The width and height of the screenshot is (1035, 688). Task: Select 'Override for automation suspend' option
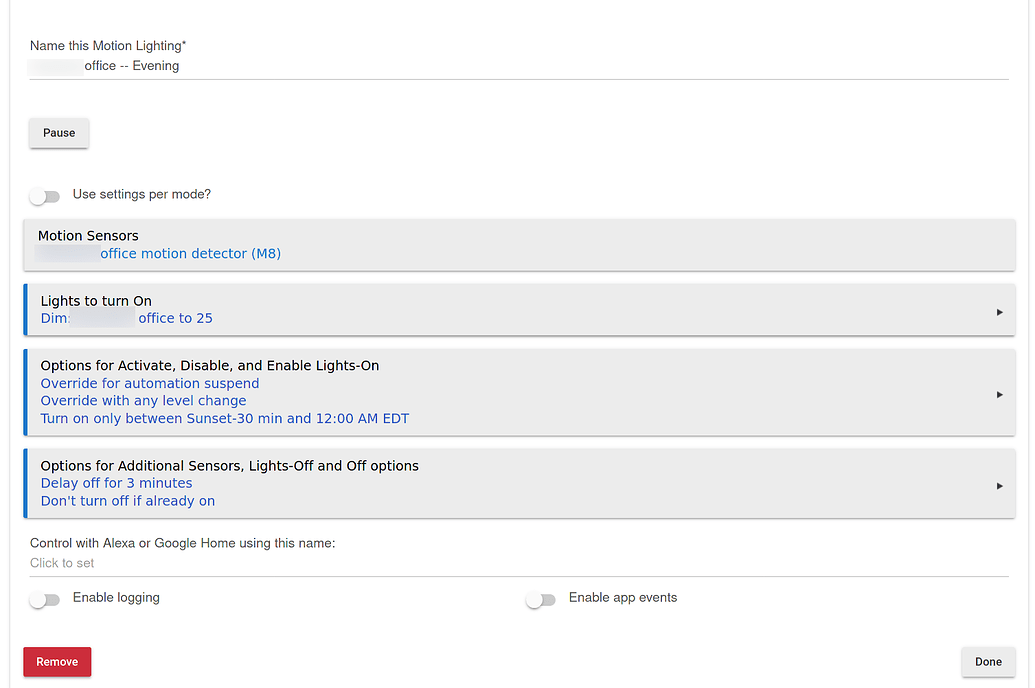click(150, 384)
